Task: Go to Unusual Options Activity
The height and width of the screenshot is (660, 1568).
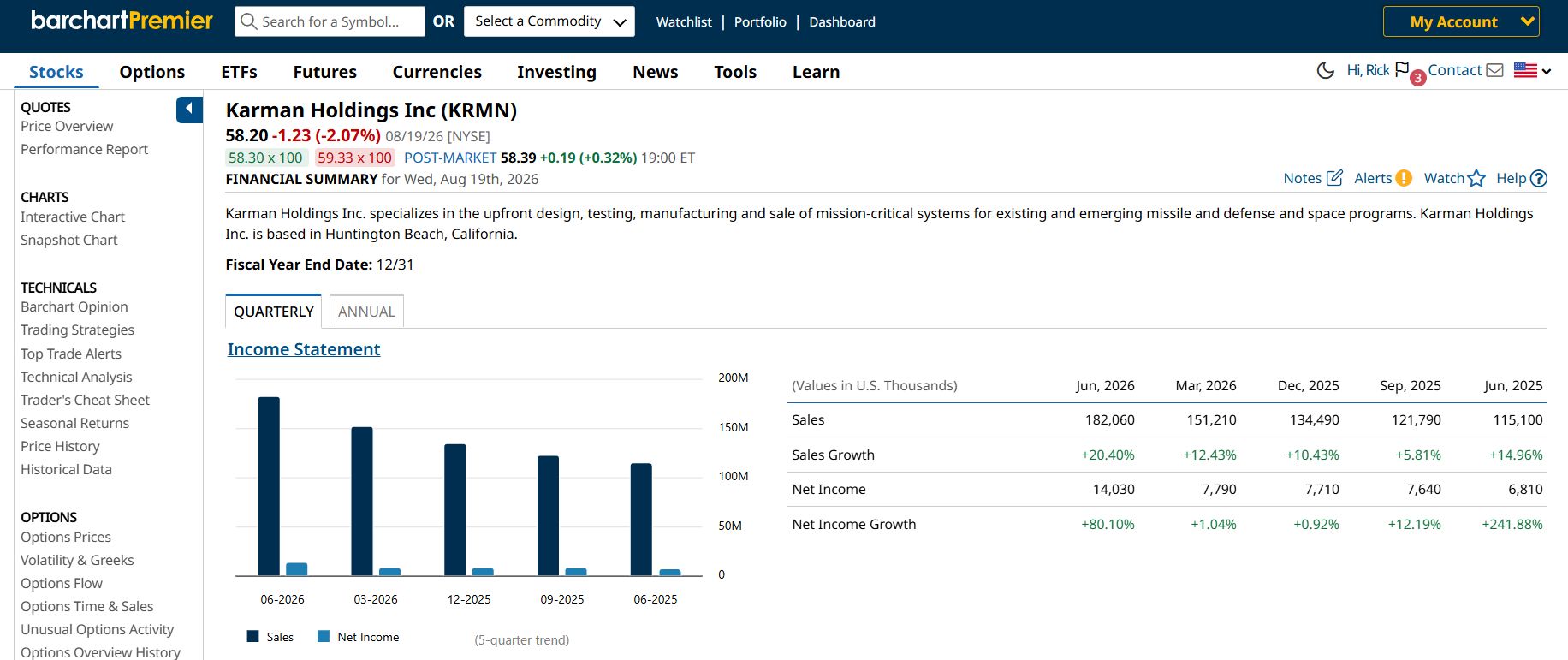Action: (97, 629)
